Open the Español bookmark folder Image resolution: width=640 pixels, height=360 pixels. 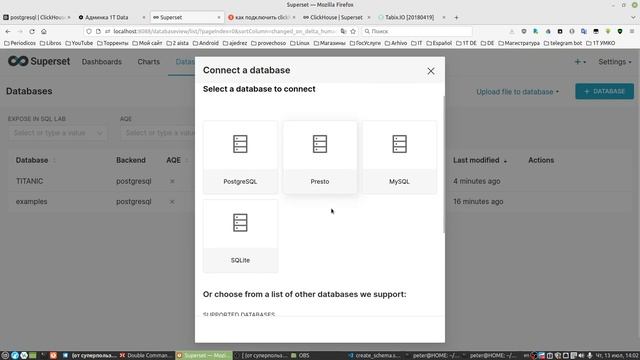[x=439, y=43]
